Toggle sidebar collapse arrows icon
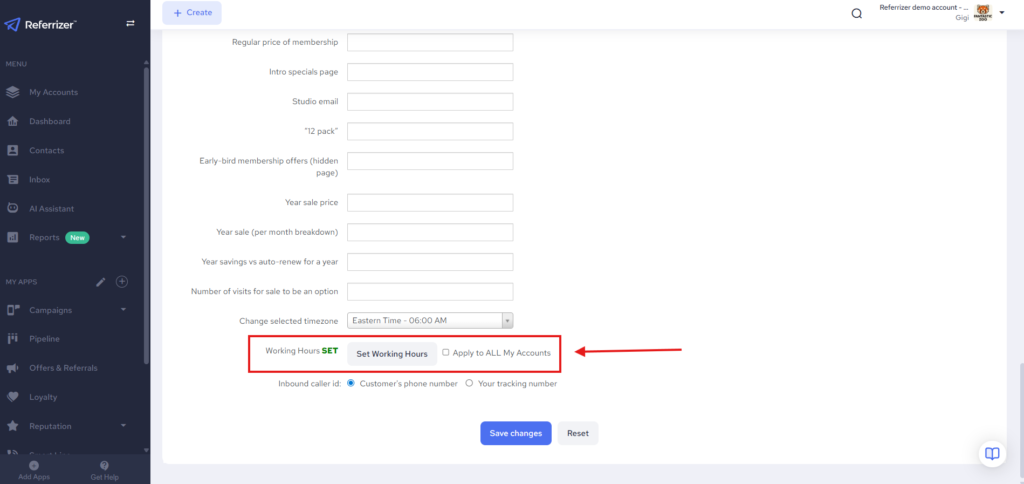Viewport: 1024px width, 484px height. click(129, 23)
